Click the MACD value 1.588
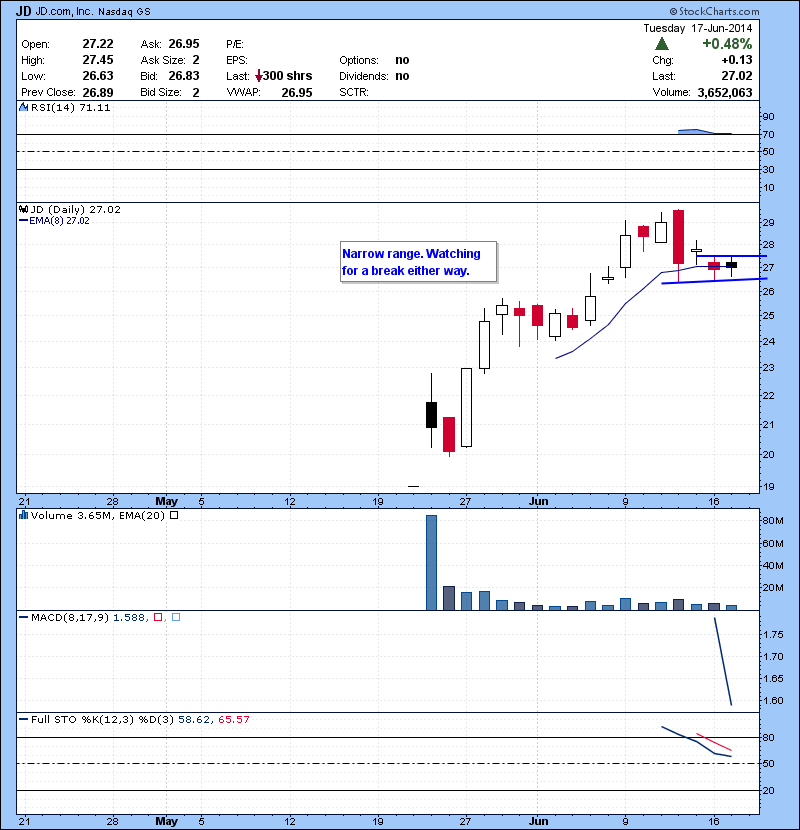Image resolution: width=800 pixels, height=830 pixels. click(129, 617)
